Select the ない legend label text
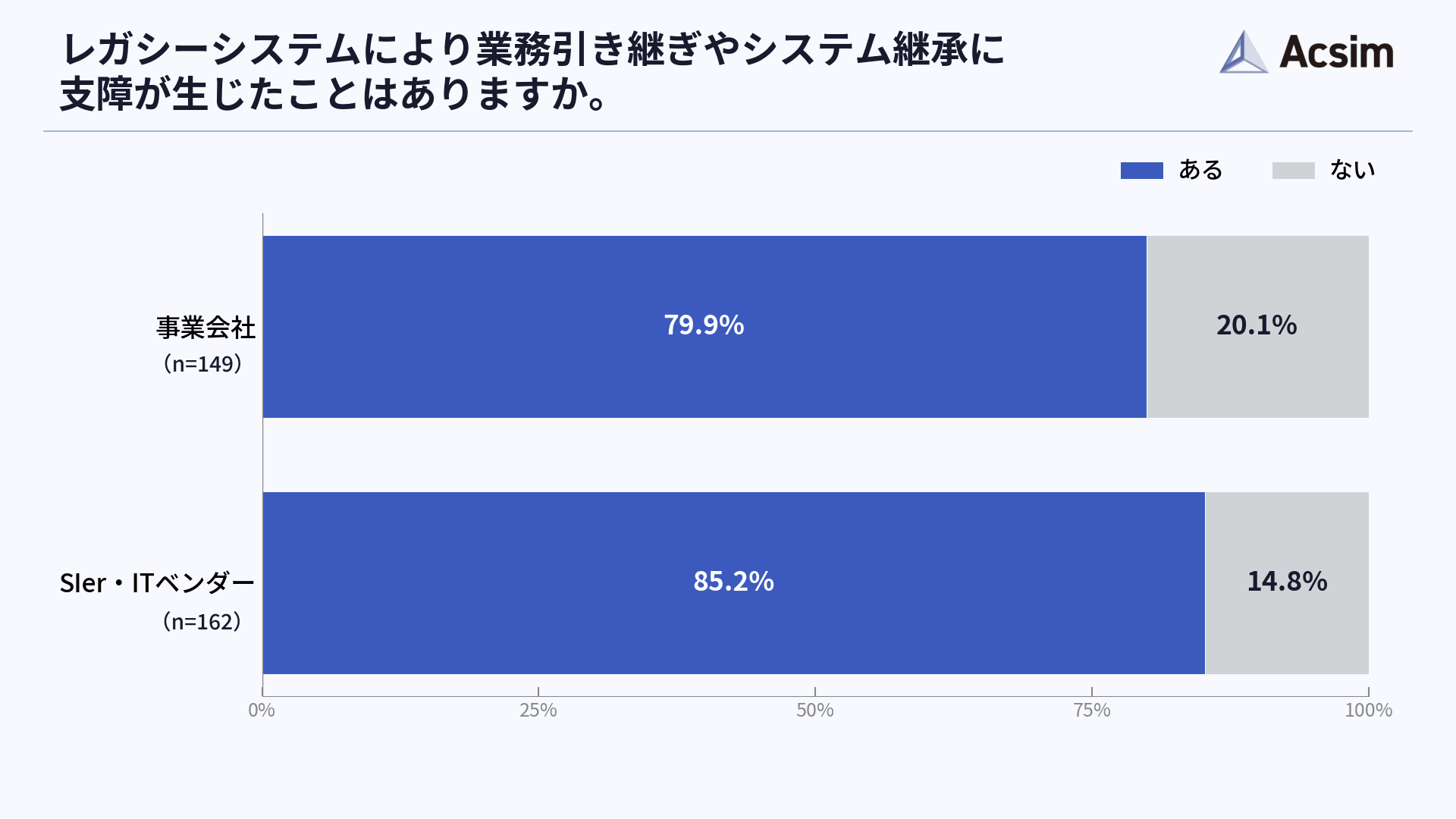1456x819 pixels. [x=1352, y=170]
